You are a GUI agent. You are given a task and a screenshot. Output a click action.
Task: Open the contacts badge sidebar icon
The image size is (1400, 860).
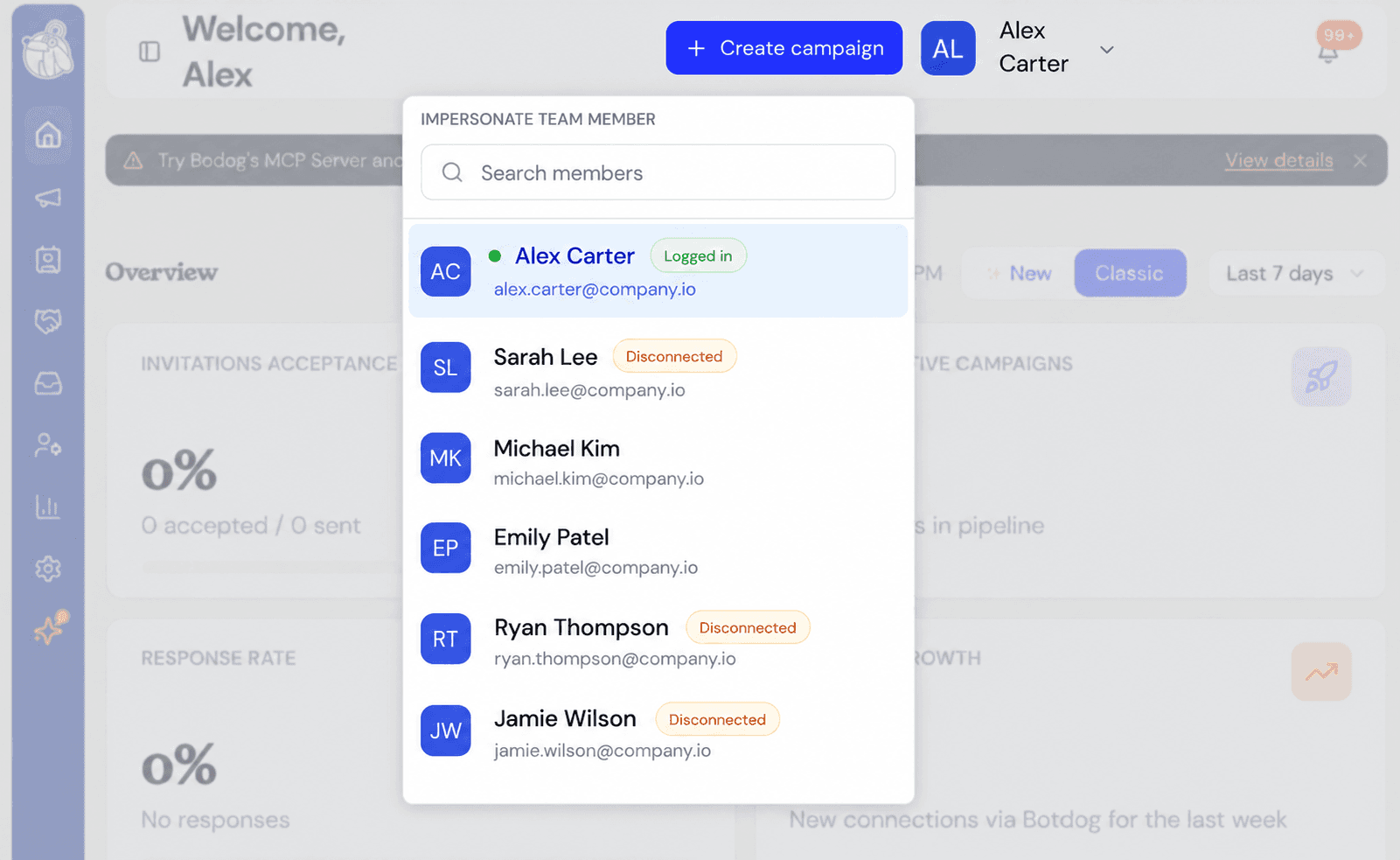tap(48, 260)
